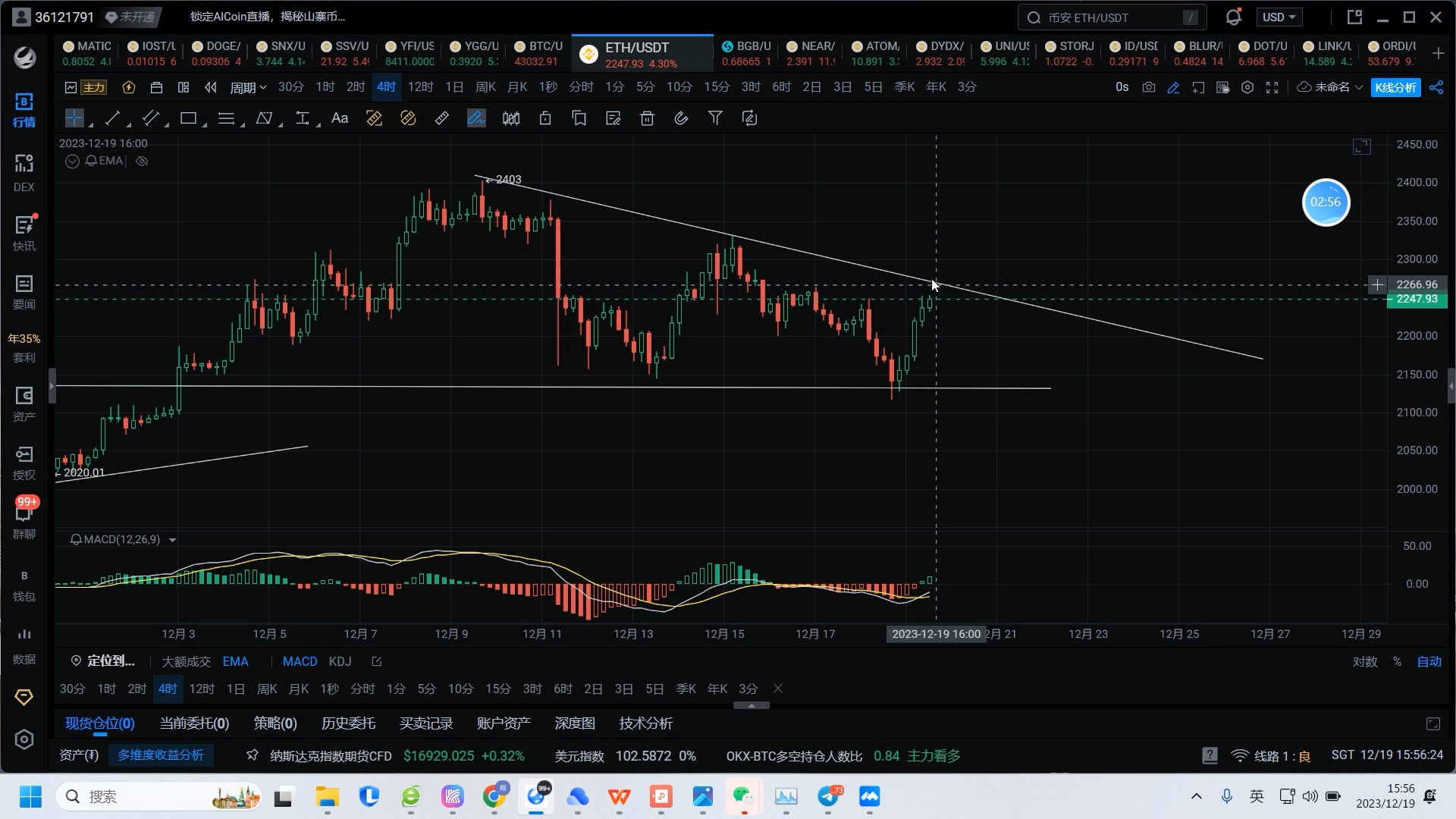This screenshot has height=819, width=1456.
Task: Click the K线分析 button
Action: coord(1395,88)
